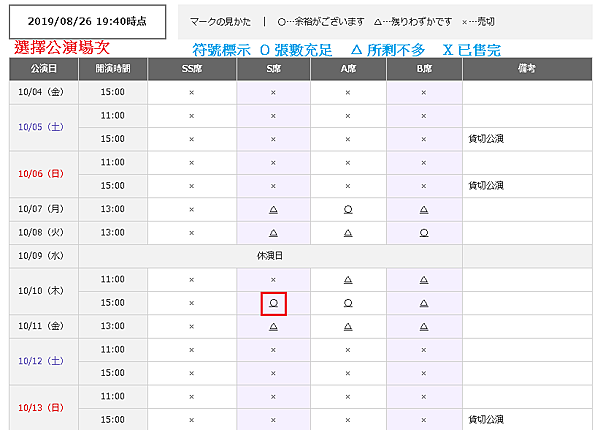
Task: Pick the A席 circle for 10/07 13:00
Action: 348,210
